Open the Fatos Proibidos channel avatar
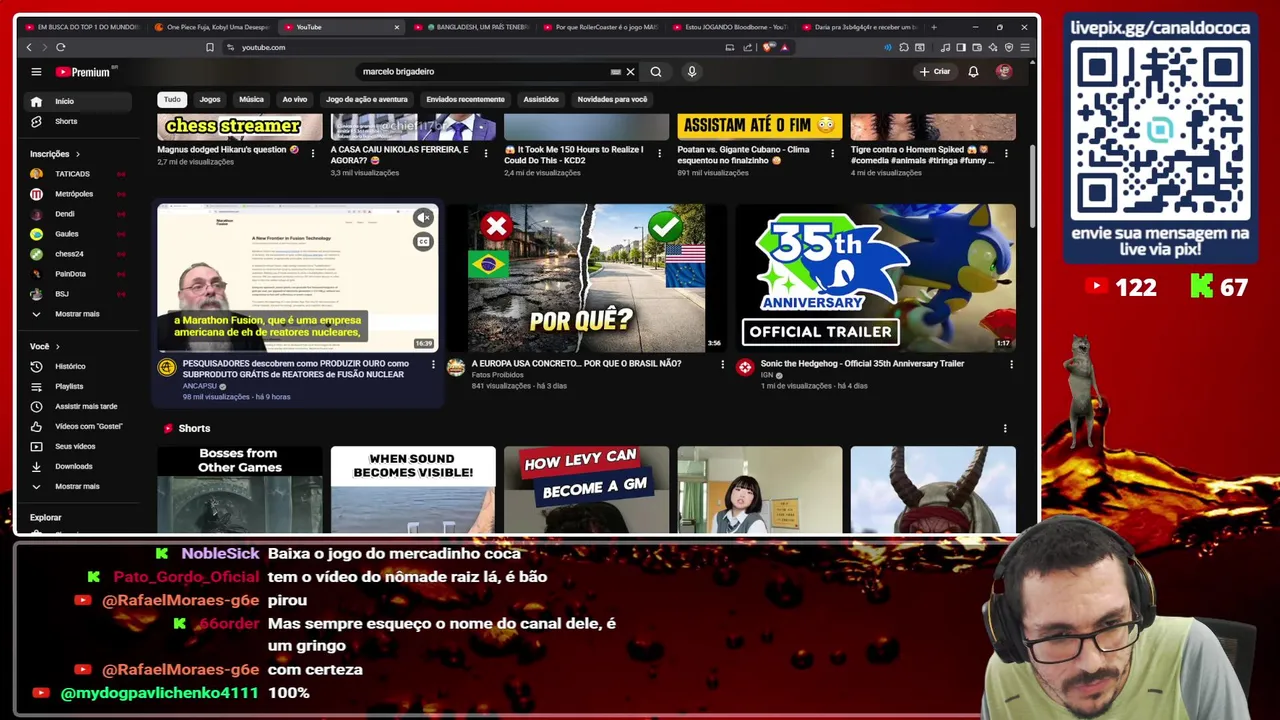Image resolution: width=1280 pixels, height=720 pixels. click(x=456, y=368)
